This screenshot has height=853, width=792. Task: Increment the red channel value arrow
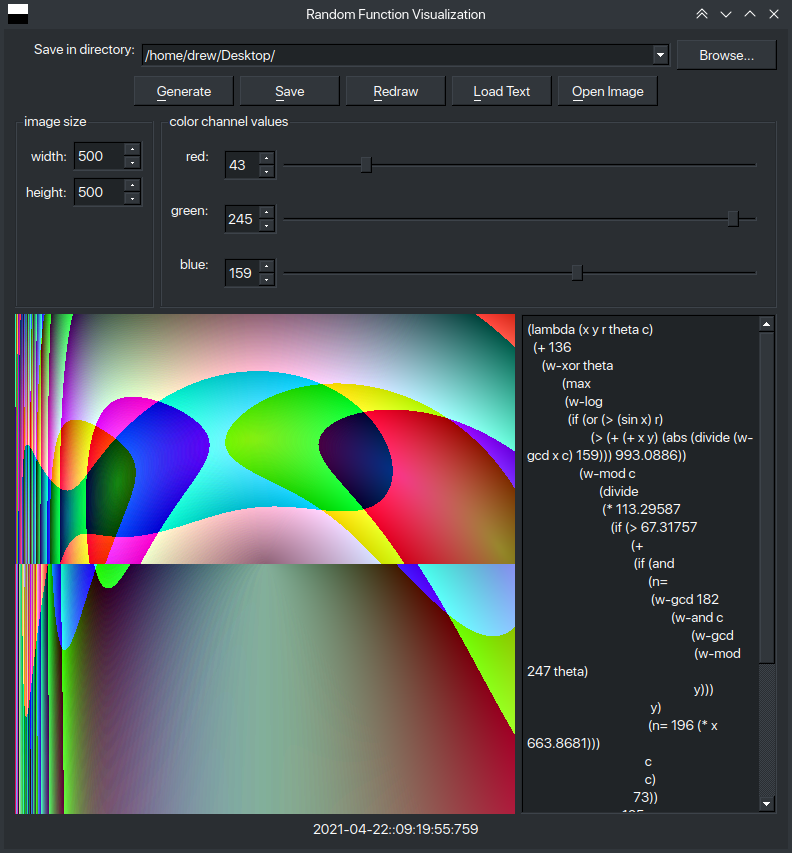pos(267,158)
